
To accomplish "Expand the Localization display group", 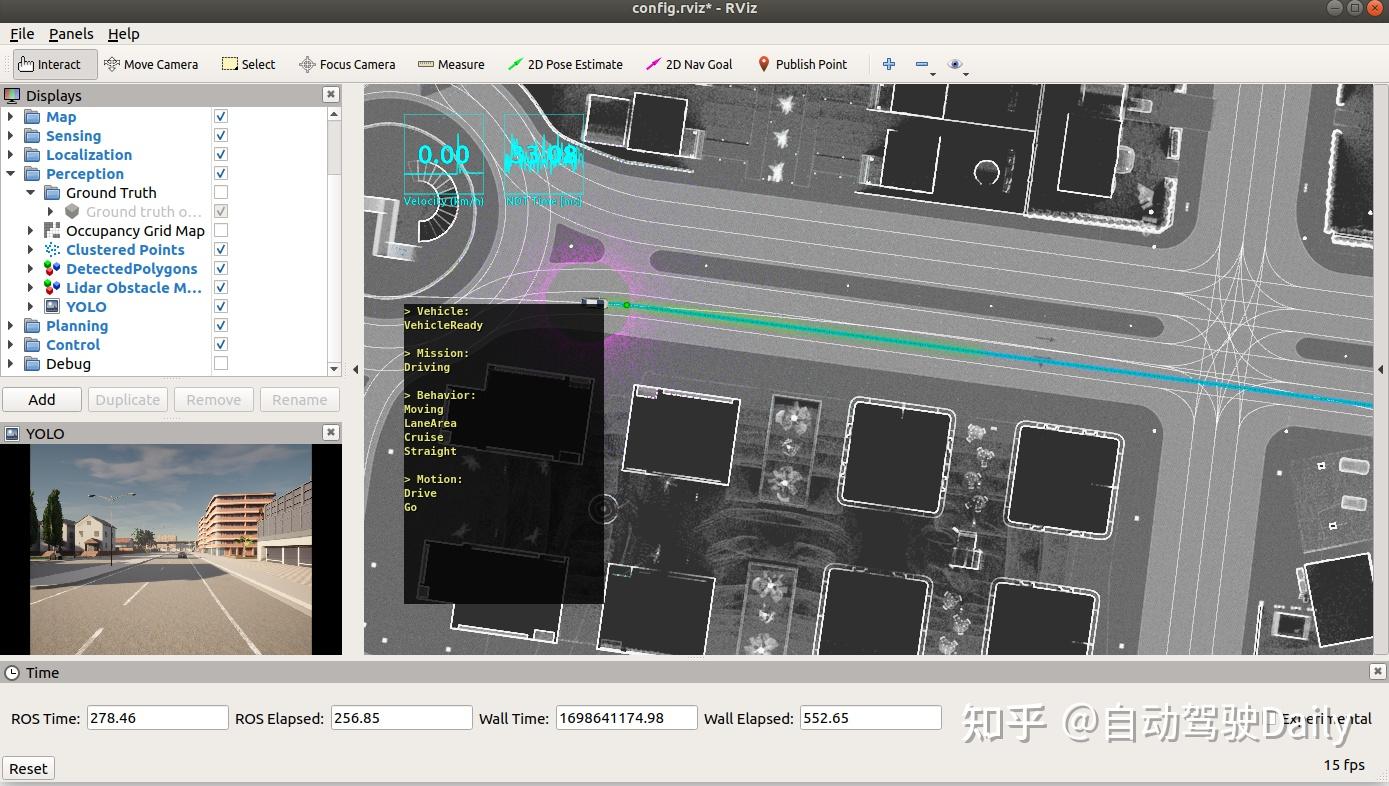I will tap(11, 155).
